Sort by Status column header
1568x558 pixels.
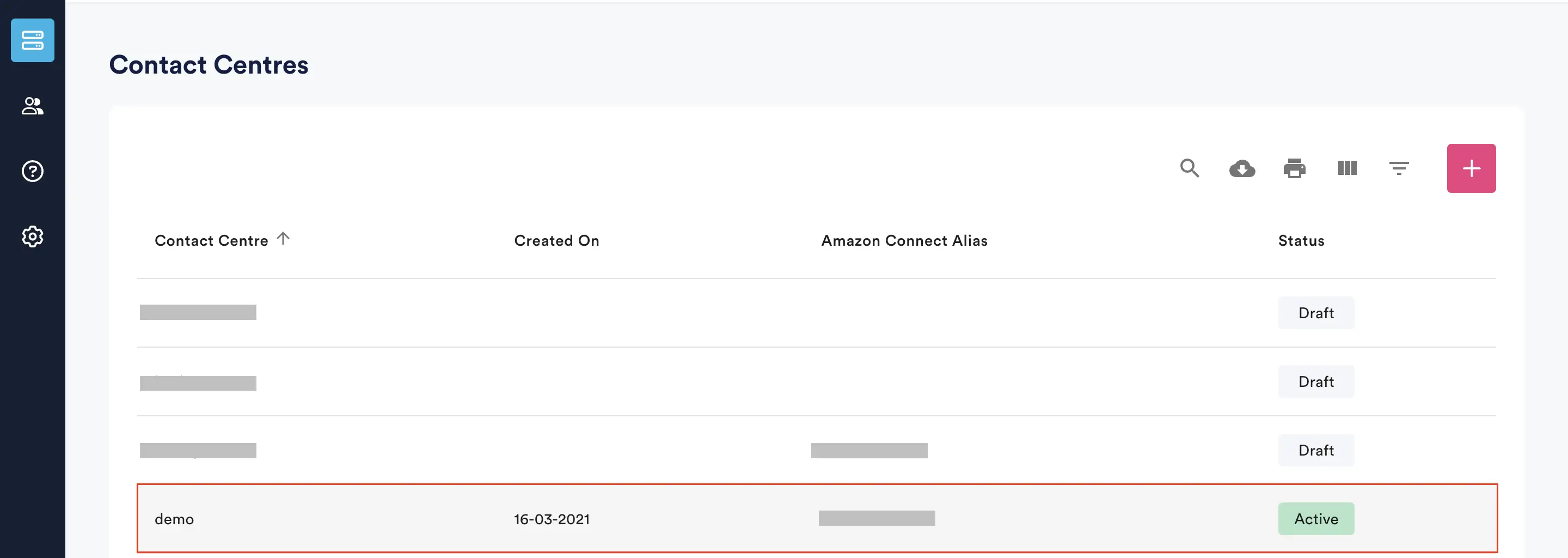(1301, 241)
